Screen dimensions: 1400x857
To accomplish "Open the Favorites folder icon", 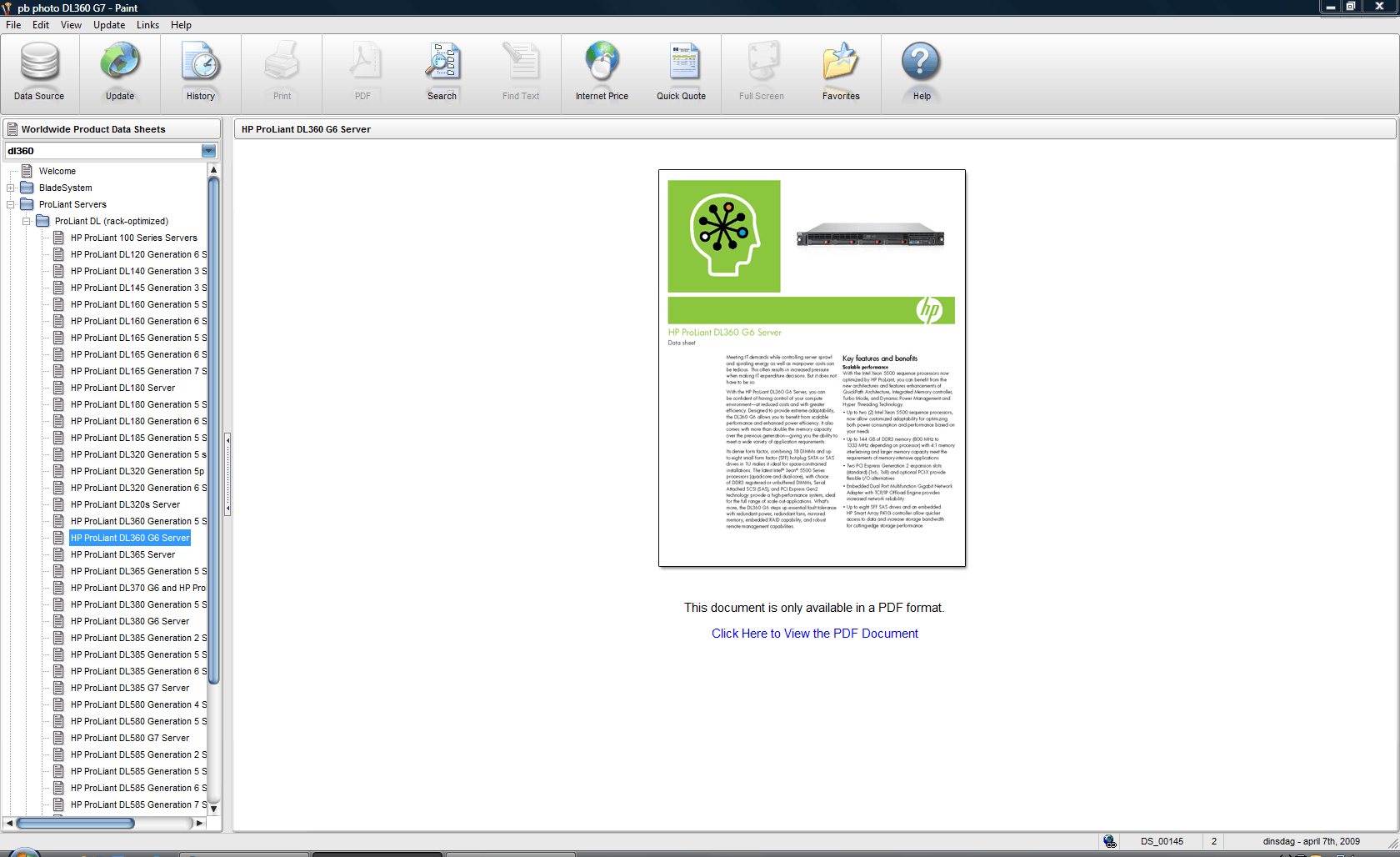I will tap(841, 63).
